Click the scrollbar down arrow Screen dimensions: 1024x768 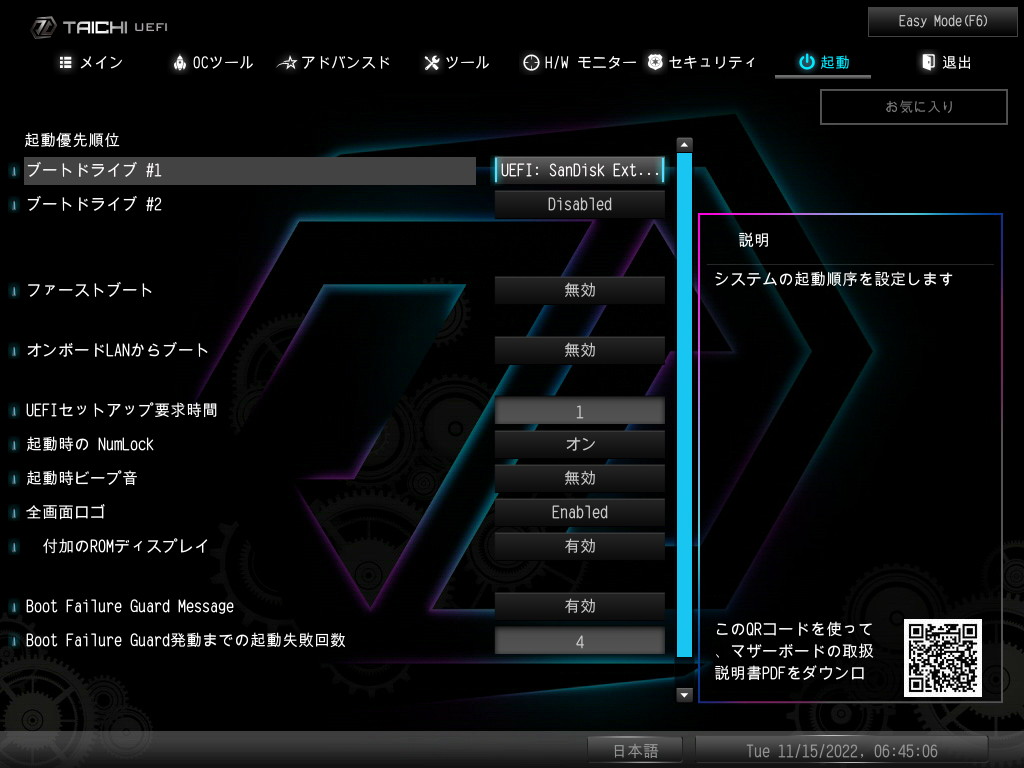point(685,694)
